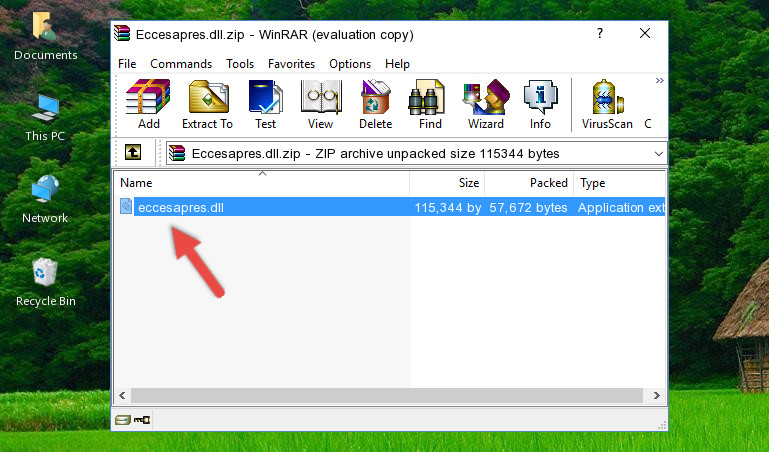Image resolution: width=769 pixels, height=452 pixels.
Task: Click the drive icon in status bar
Action: coord(123,420)
